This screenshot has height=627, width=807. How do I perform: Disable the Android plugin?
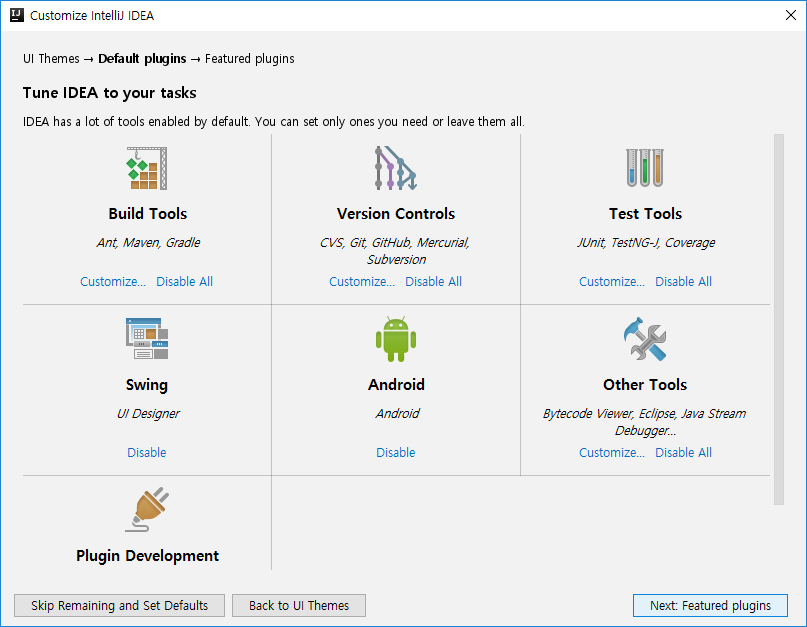pyautogui.click(x=396, y=453)
